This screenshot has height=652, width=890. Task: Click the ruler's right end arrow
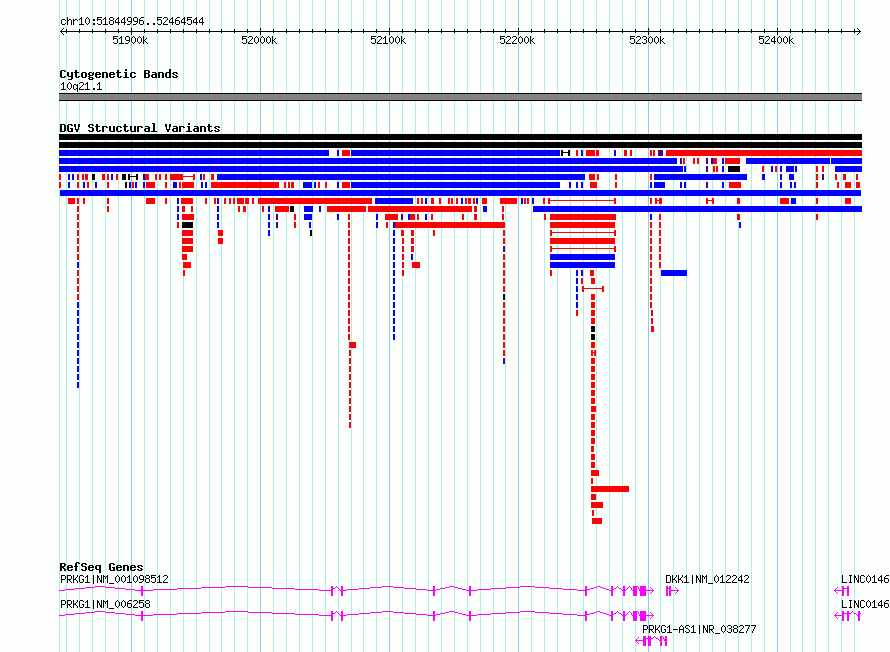click(x=859, y=31)
